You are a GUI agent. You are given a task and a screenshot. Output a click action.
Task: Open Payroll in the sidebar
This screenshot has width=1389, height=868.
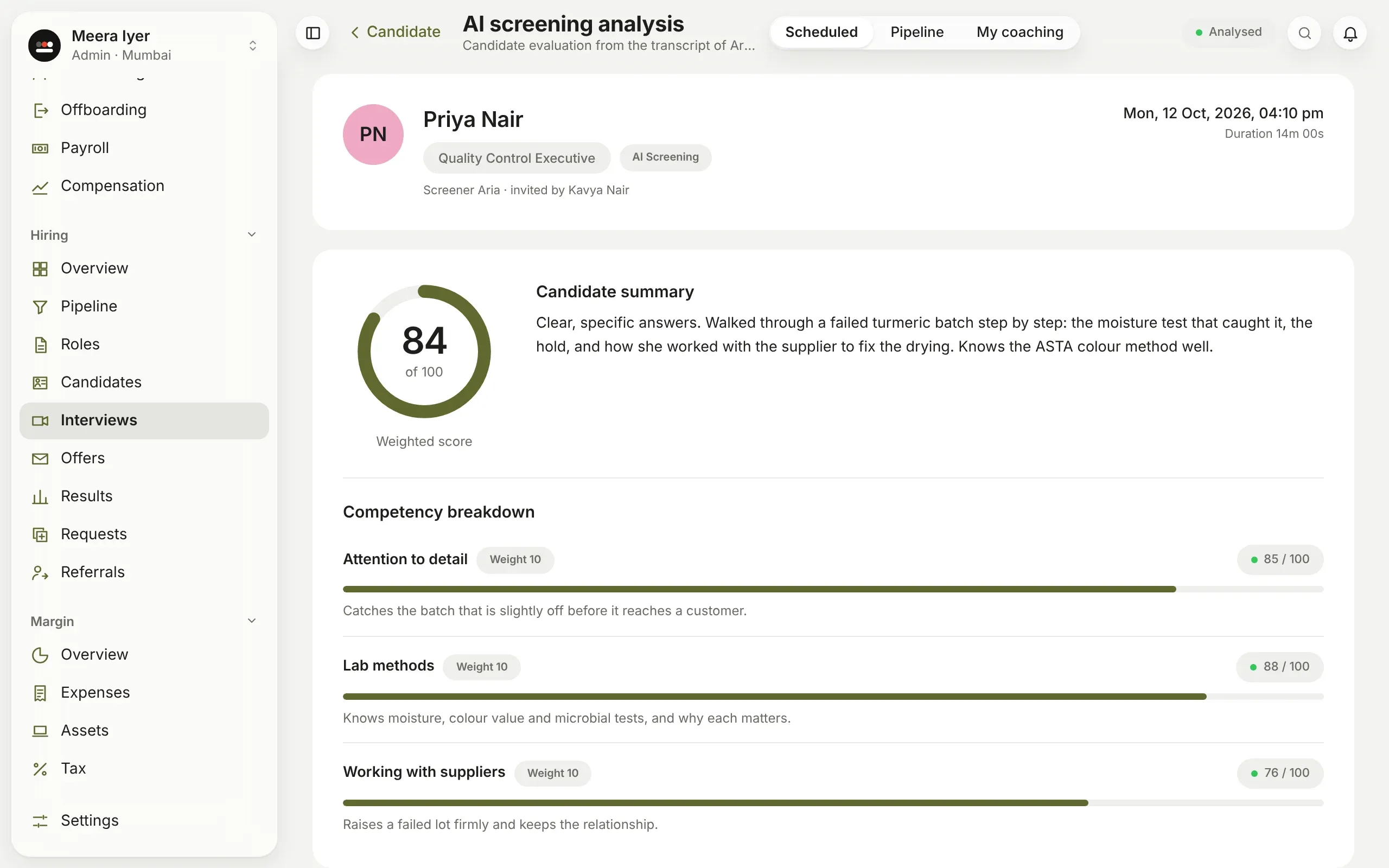point(144,148)
